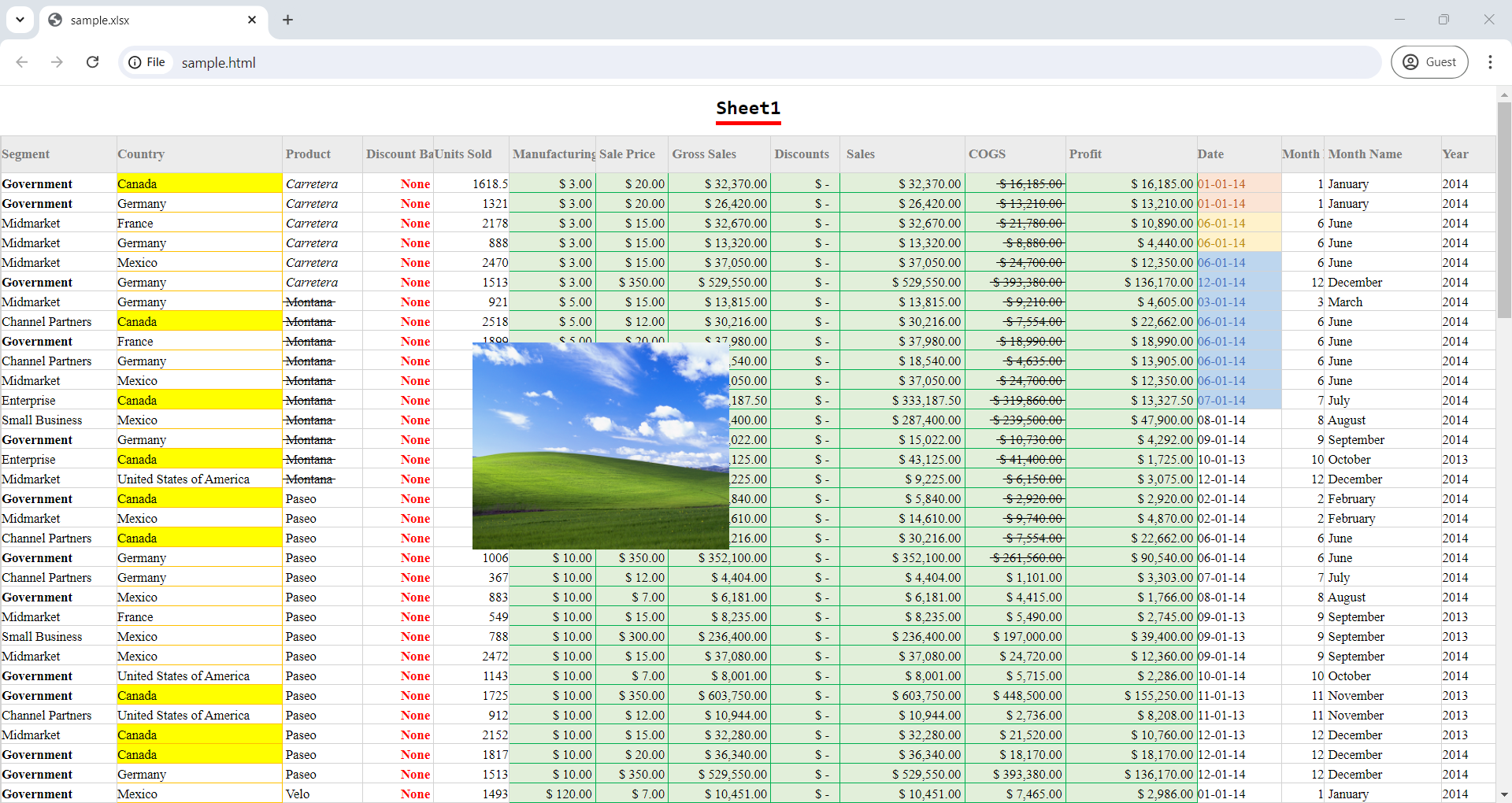Select Gross Sales cell $ 352,100.00
The width and height of the screenshot is (1512, 803).
720,557
